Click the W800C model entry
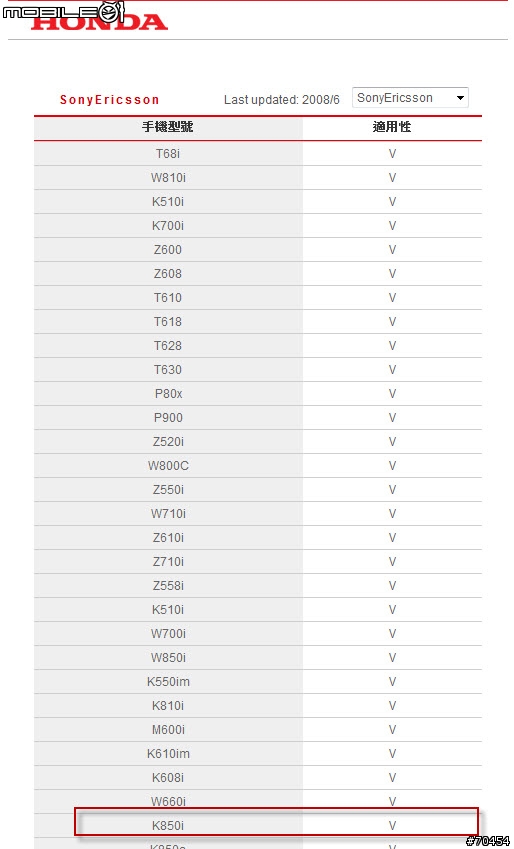 point(168,466)
